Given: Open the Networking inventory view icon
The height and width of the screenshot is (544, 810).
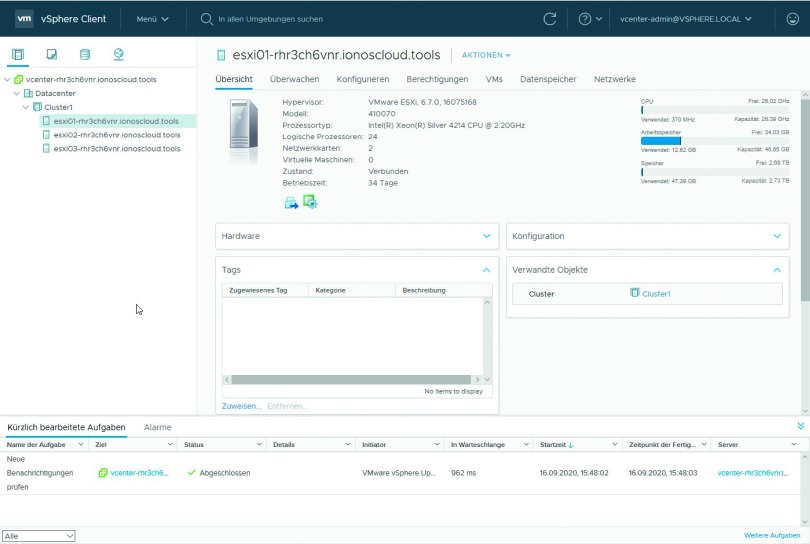Looking at the screenshot, I should coord(118,54).
